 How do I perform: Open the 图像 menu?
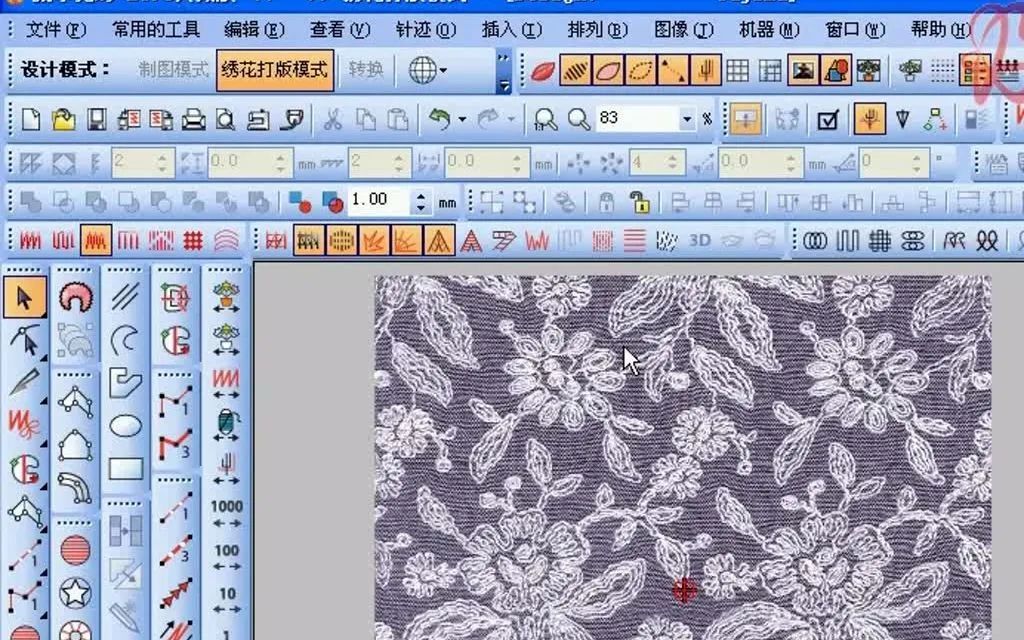684,29
